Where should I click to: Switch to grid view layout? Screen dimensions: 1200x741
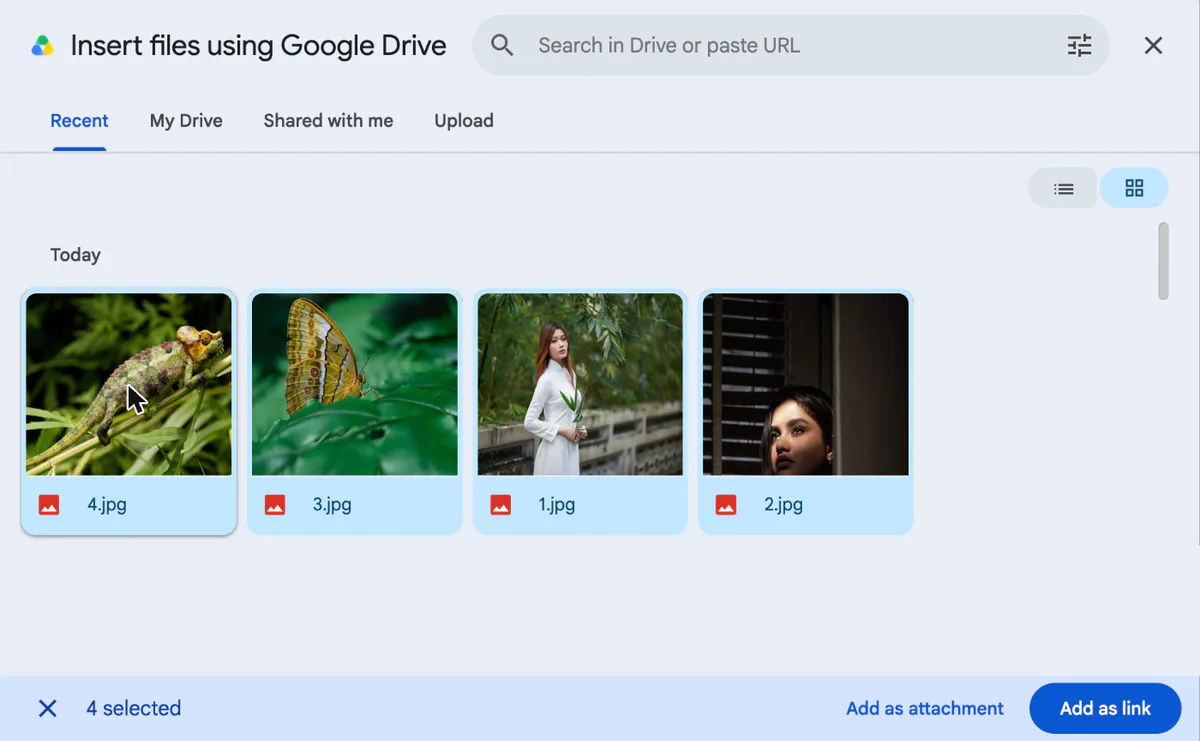pyautogui.click(x=1134, y=188)
